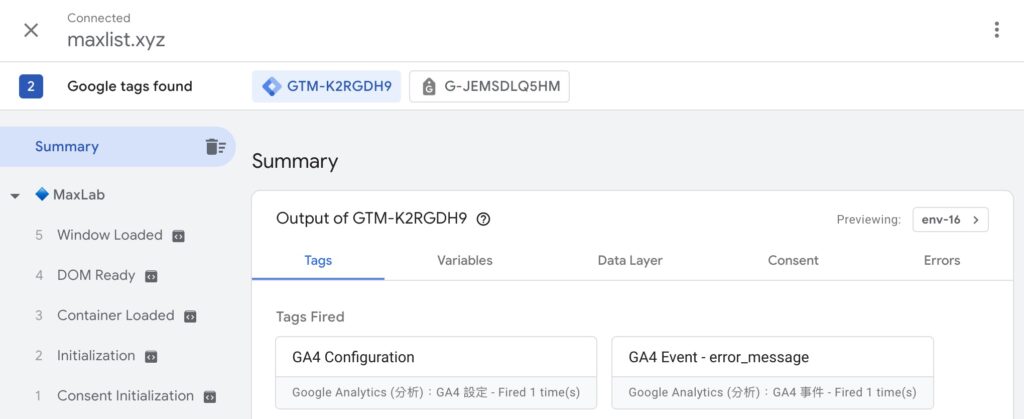
Task: Switch to the Tags tab
Action: tap(318, 260)
